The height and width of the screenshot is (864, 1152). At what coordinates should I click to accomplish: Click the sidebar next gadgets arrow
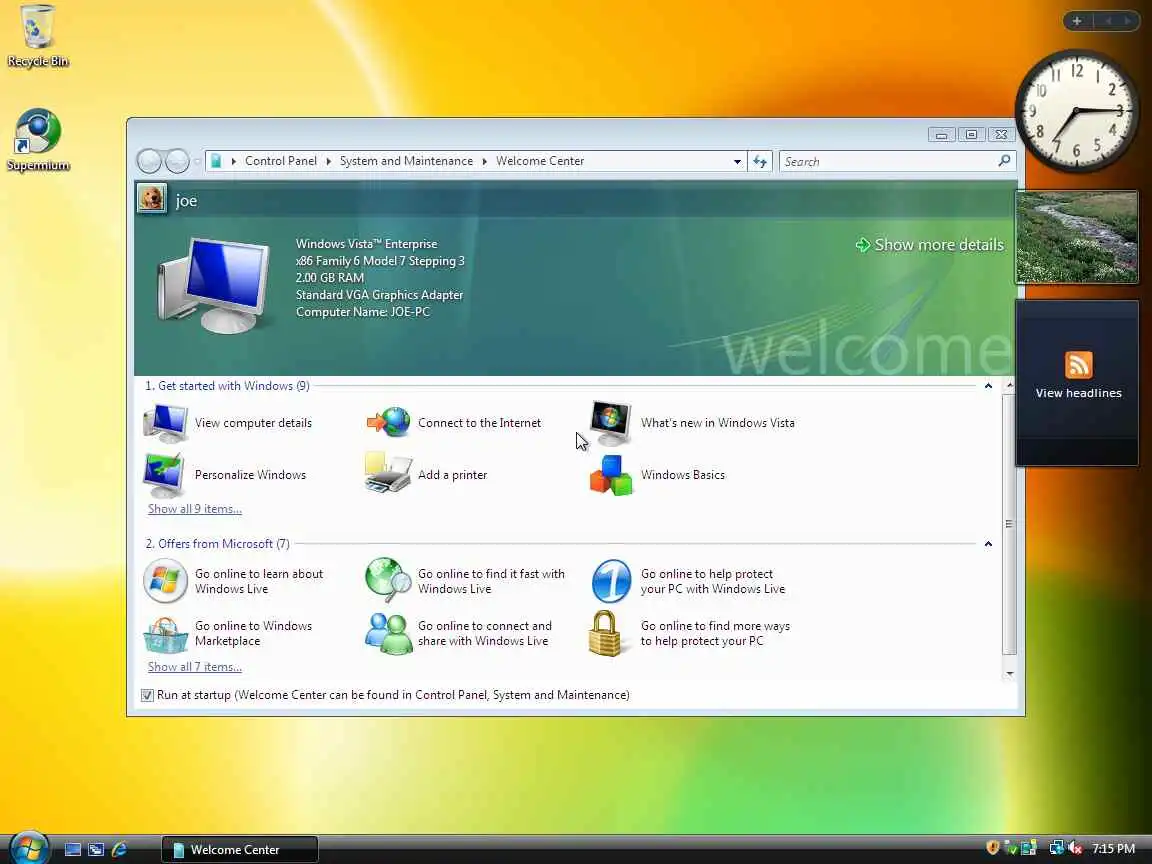(1128, 21)
